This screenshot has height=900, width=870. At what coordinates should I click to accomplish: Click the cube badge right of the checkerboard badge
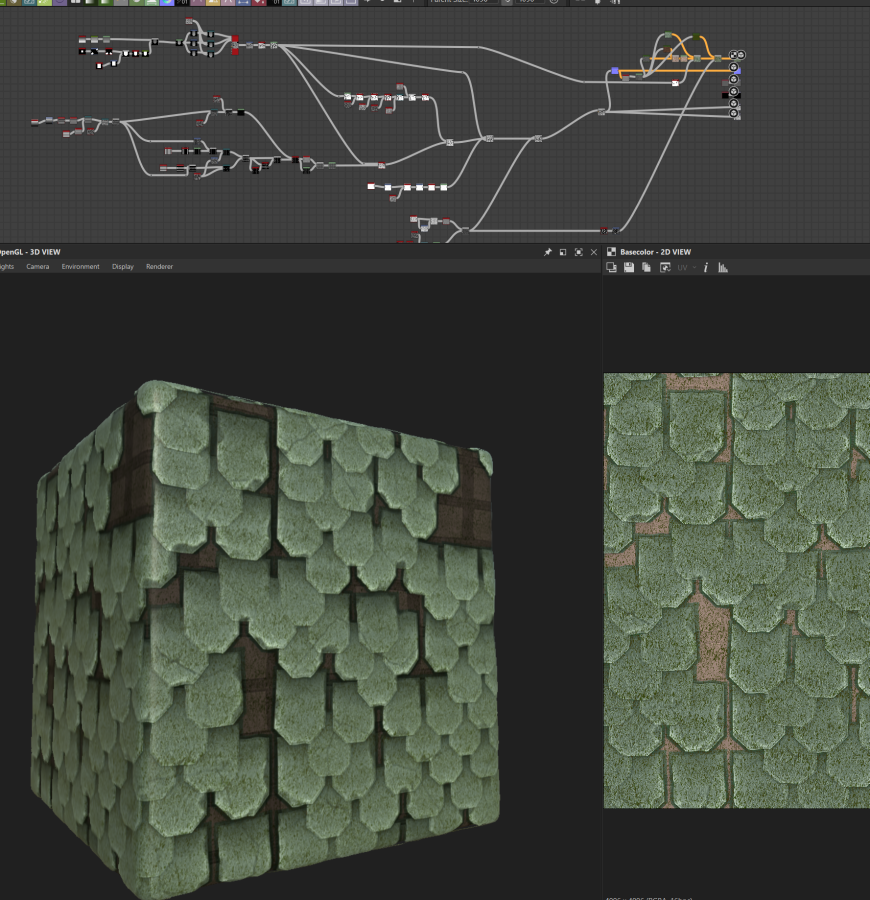click(x=741, y=55)
